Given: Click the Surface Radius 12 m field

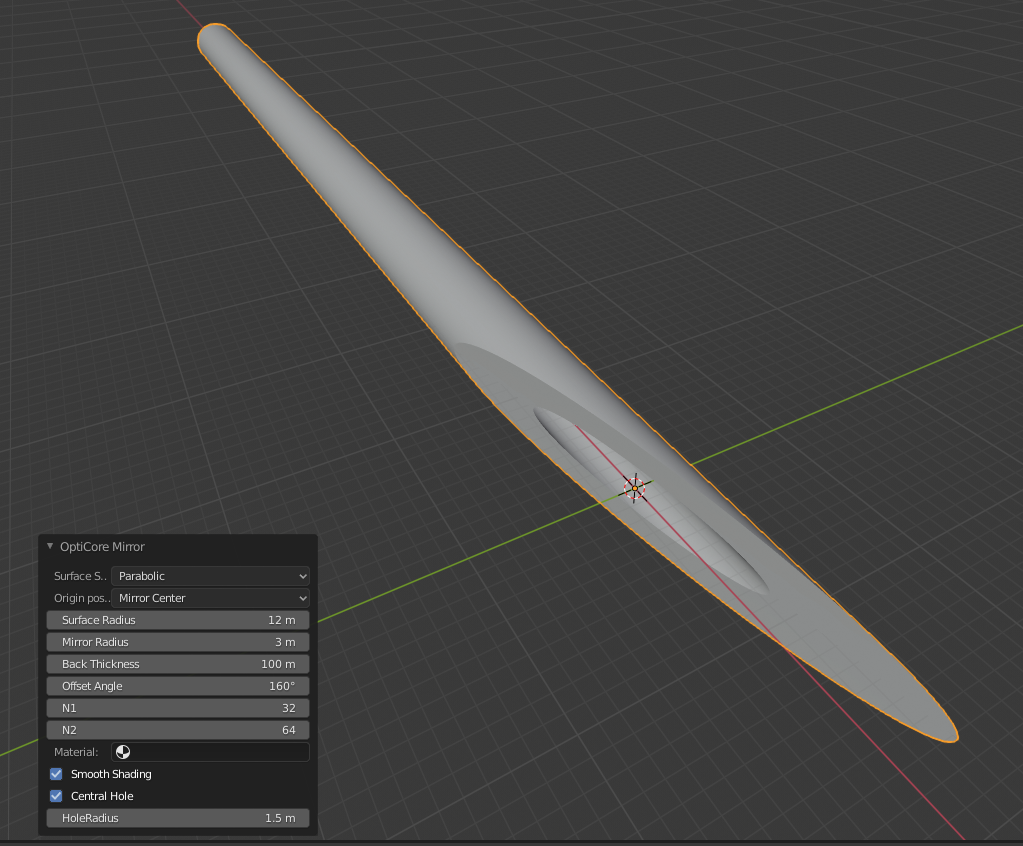Looking at the screenshot, I should coord(178,620).
